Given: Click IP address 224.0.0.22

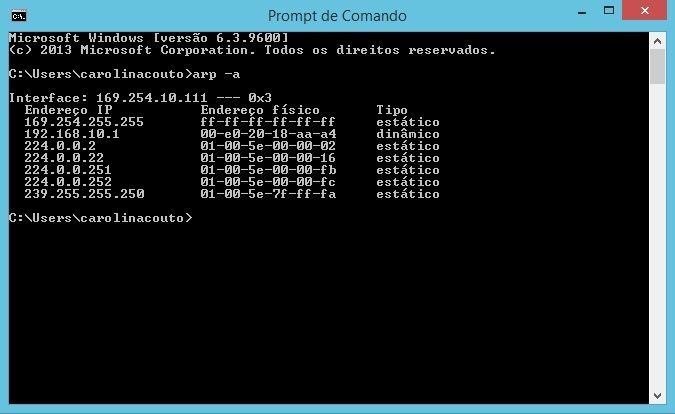Looking at the screenshot, I should click(x=64, y=158).
